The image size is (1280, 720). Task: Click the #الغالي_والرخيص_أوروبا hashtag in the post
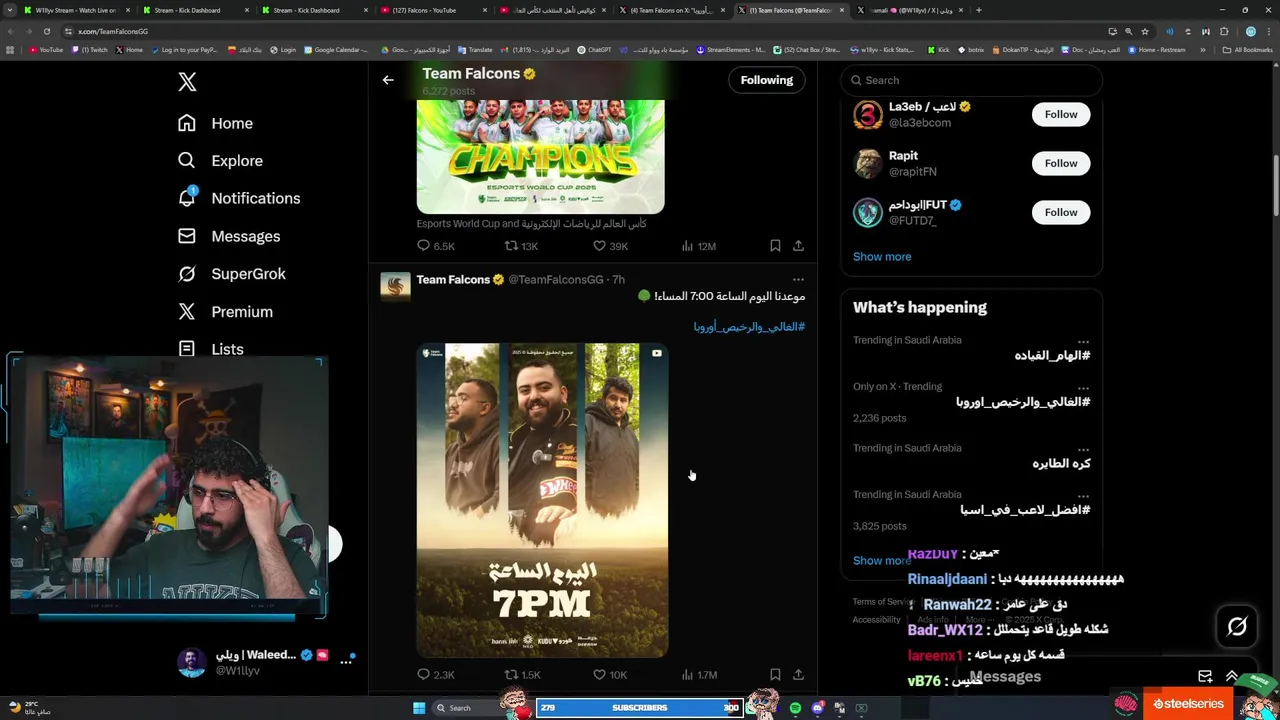[749, 327]
